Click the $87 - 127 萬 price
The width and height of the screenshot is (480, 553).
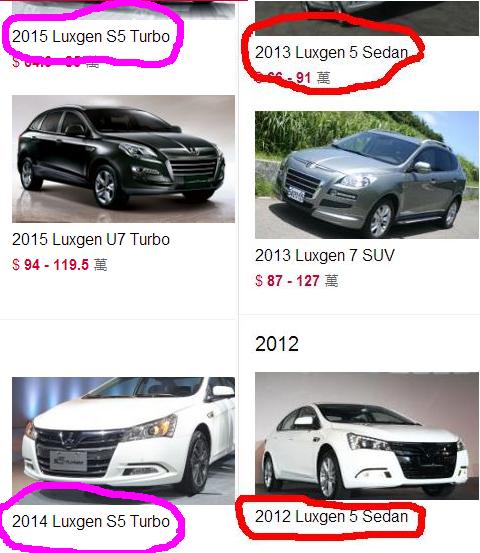[x=296, y=281]
